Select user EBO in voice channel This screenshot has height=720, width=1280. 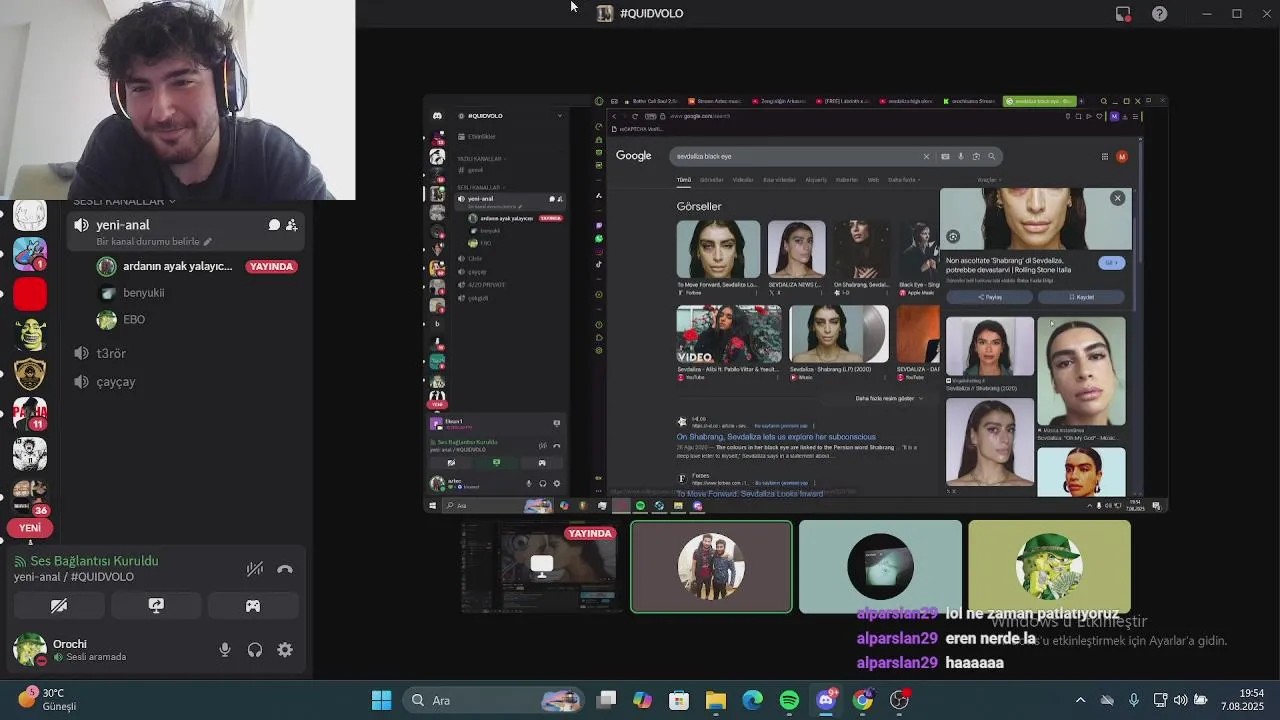pos(134,320)
